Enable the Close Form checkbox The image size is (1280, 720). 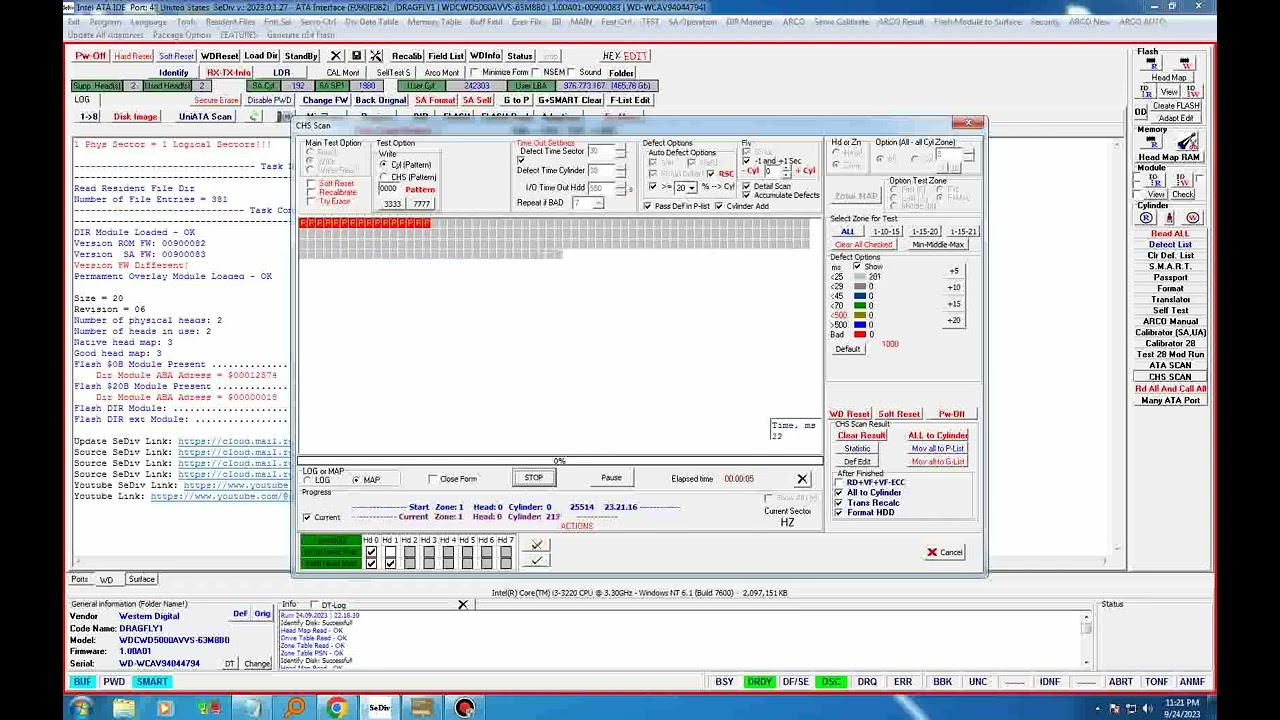[x=433, y=479]
